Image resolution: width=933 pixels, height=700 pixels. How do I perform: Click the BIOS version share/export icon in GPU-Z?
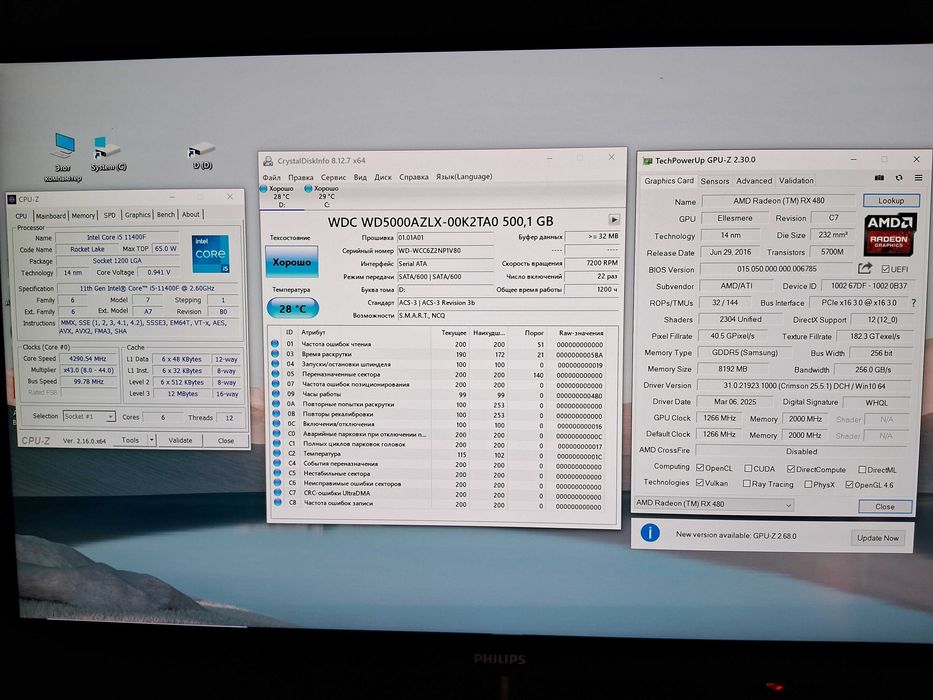pos(865,268)
